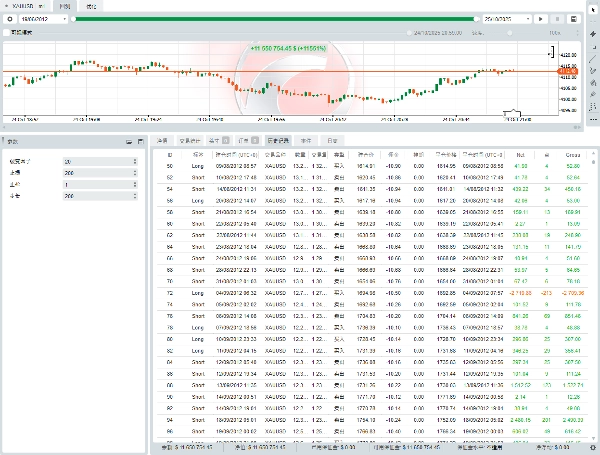Click the play backtest button
Image resolution: width=600 pixels, height=455 pixels.
click(x=541, y=19)
